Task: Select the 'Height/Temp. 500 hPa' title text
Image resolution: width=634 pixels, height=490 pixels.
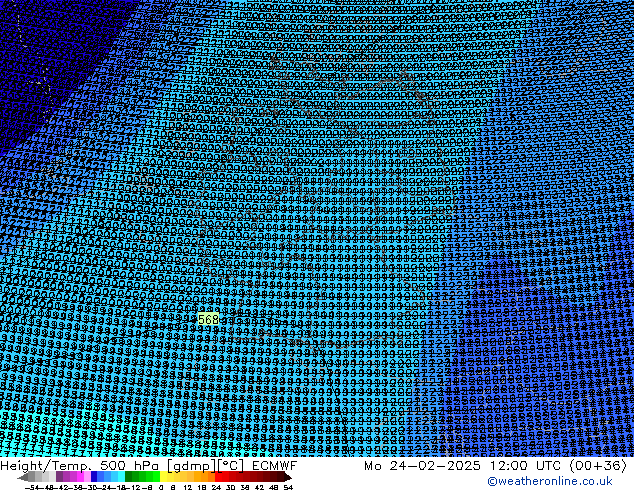Action: pos(81,466)
